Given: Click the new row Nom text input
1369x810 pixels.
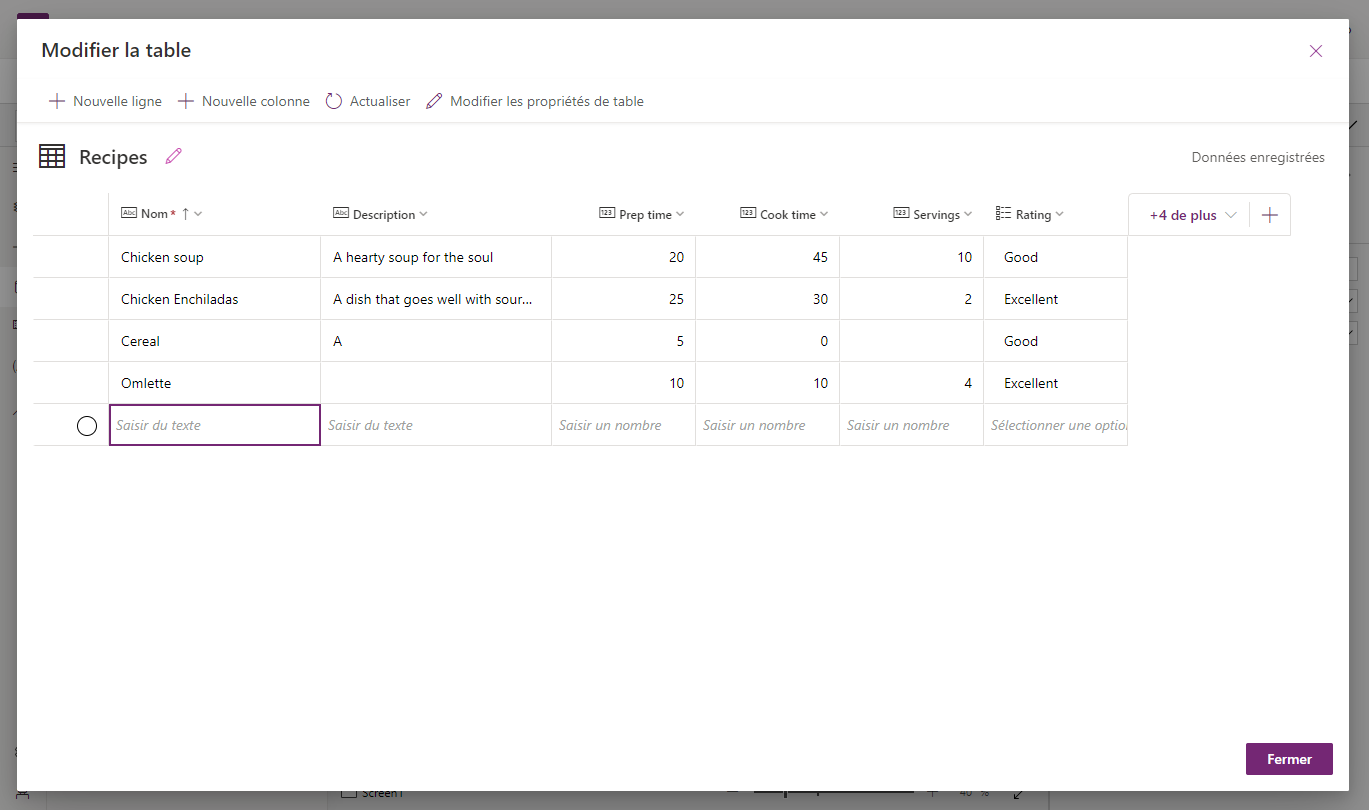Looking at the screenshot, I should 215,425.
